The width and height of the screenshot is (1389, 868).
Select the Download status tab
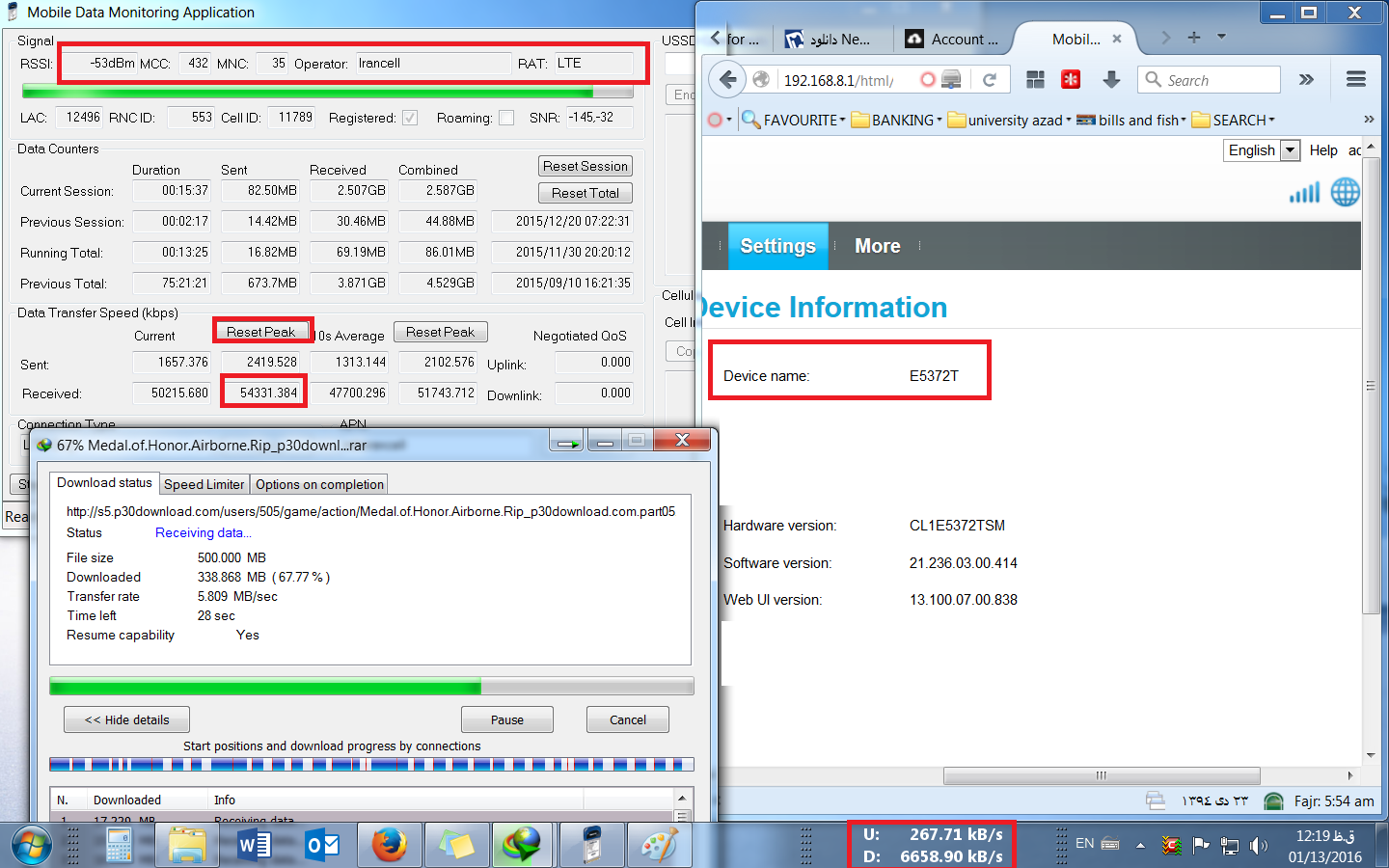click(104, 482)
